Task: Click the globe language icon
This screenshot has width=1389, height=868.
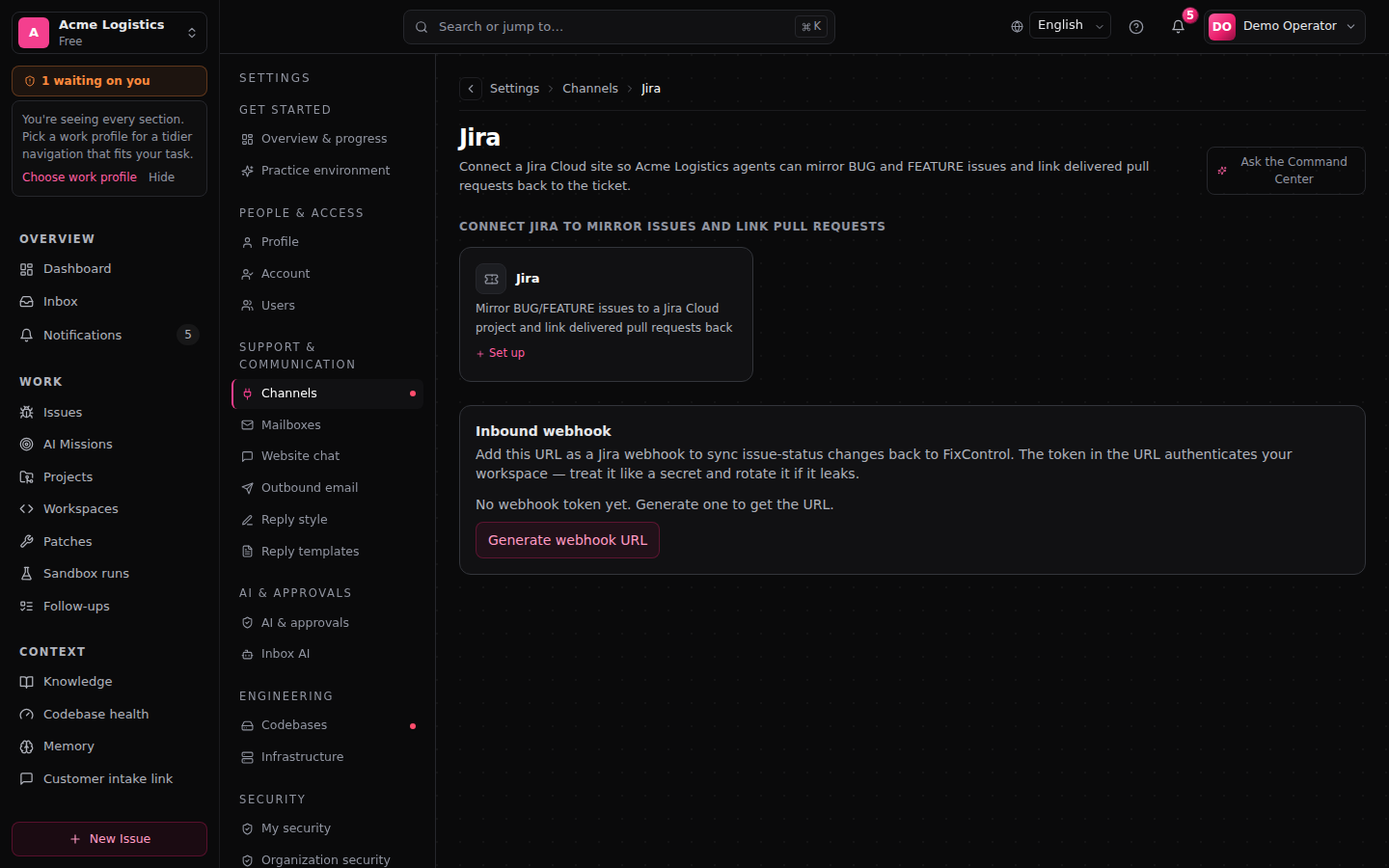Action: pos(1017,27)
